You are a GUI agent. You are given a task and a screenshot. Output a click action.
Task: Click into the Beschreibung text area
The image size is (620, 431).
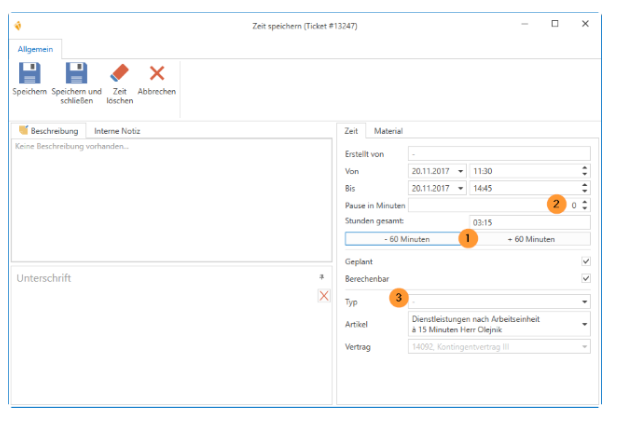click(170, 200)
